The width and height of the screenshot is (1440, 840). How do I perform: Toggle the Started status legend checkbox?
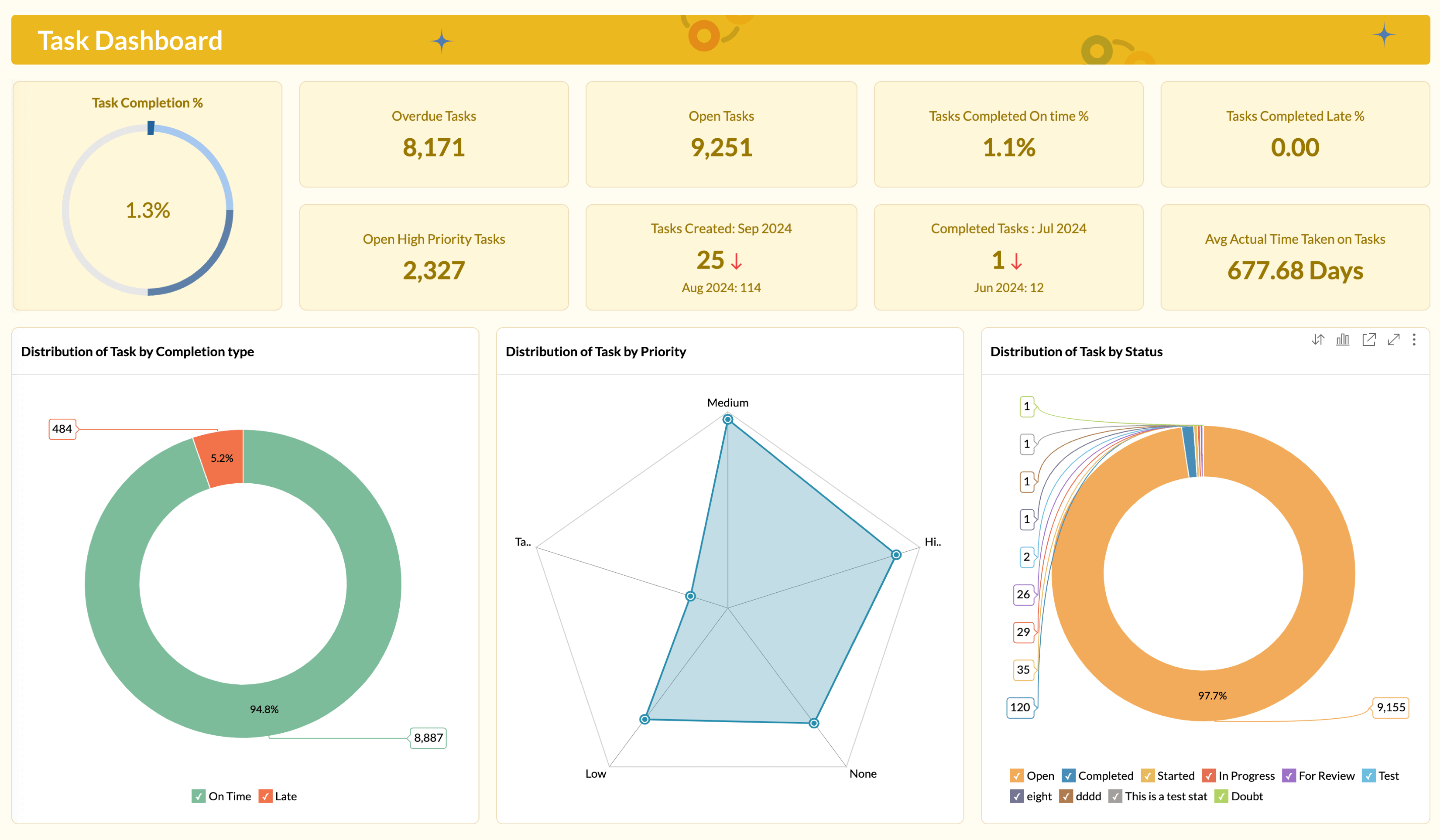(x=1148, y=775)
